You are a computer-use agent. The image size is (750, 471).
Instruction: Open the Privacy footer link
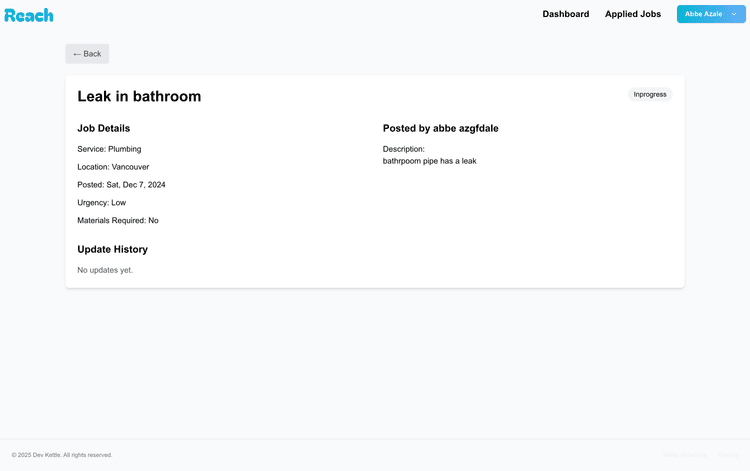(727, 455)
